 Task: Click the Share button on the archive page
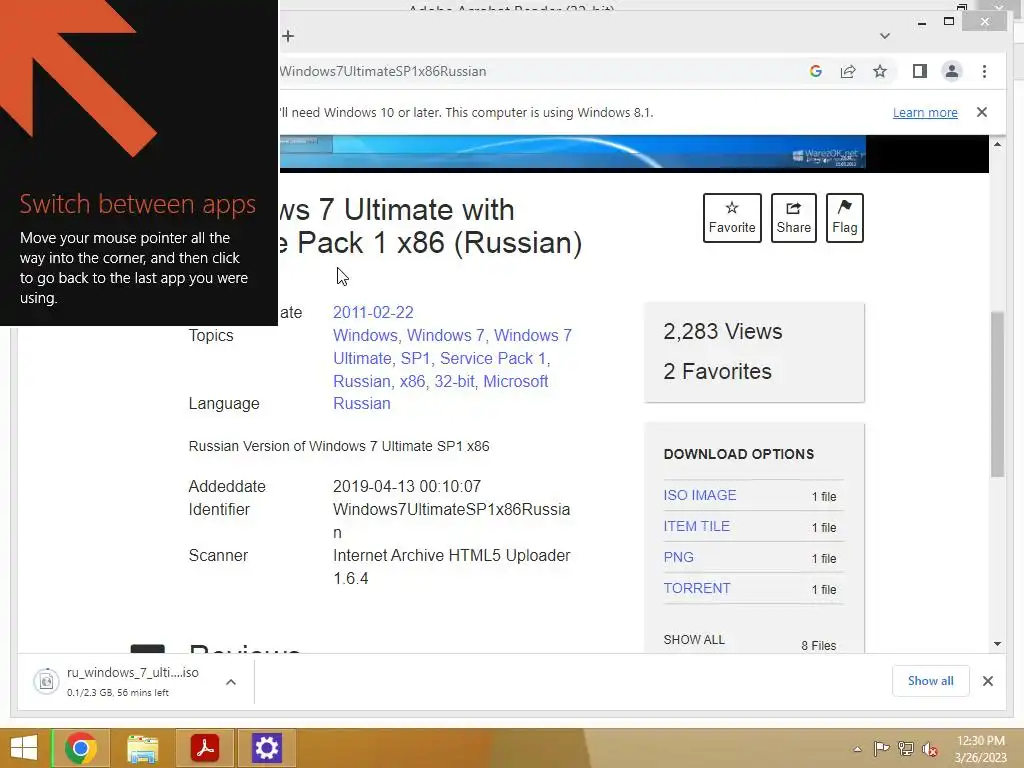pyautogui.click(x=793, y=218)
